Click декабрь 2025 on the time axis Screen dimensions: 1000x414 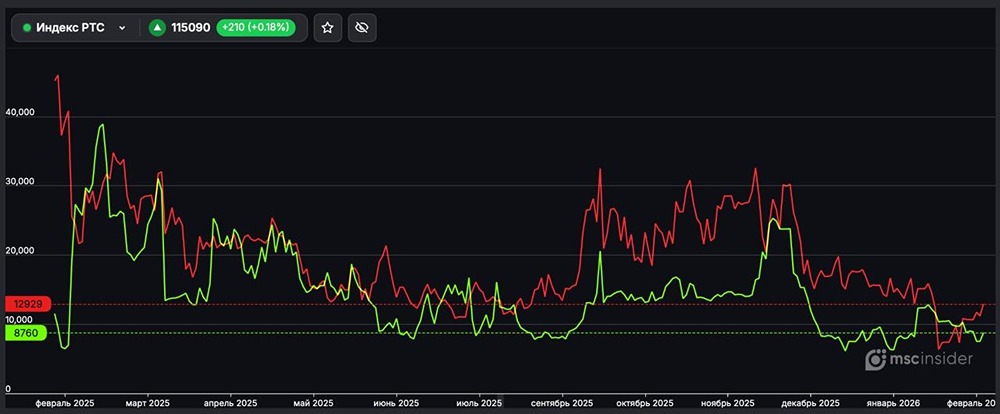pyautogui.click(x=811, y=404)
